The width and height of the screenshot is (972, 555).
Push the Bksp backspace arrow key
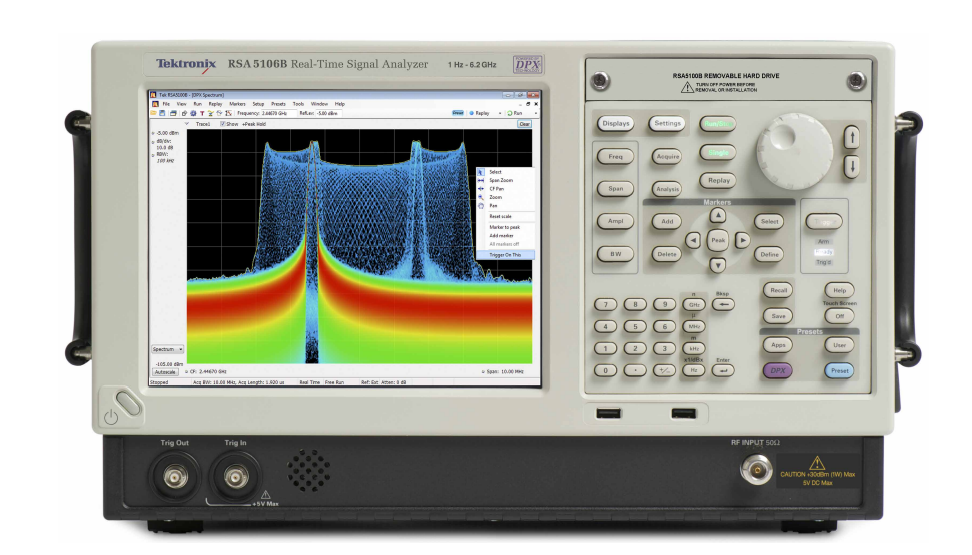(x=723, y=304)
